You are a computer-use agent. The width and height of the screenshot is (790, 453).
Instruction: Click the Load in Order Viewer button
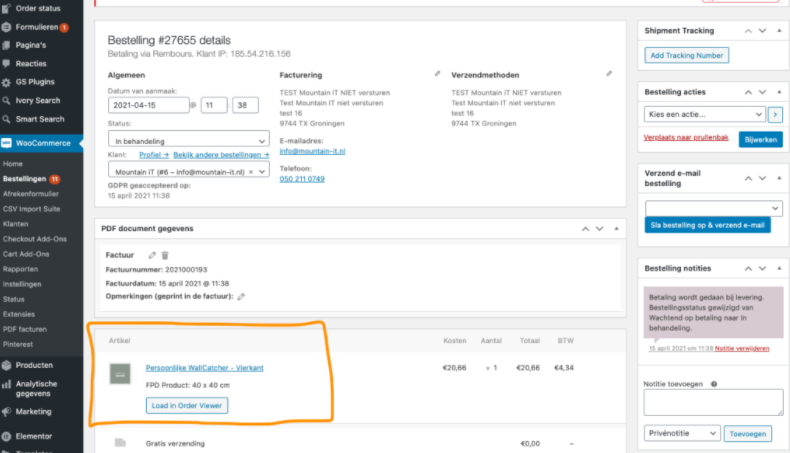(x=187, y=406)
